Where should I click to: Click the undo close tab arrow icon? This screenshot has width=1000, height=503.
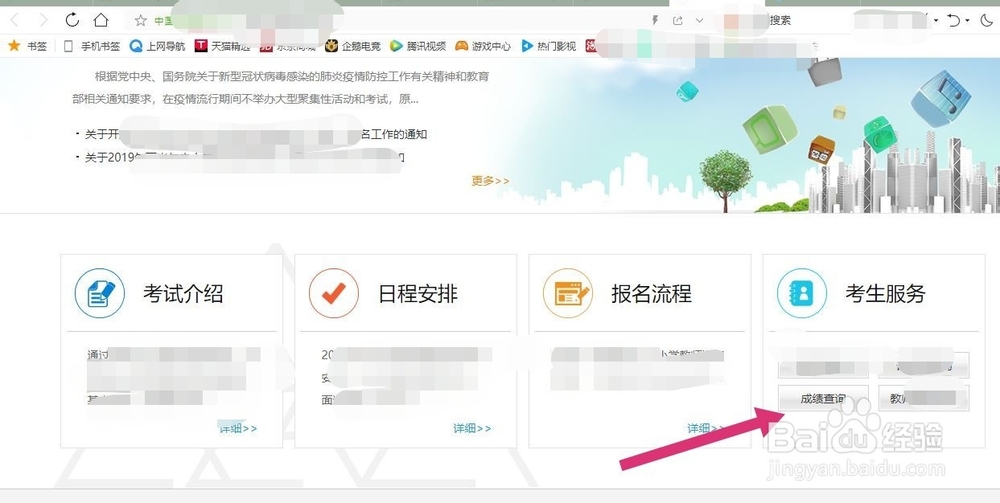pyautogui.click(x=953, y=20)
